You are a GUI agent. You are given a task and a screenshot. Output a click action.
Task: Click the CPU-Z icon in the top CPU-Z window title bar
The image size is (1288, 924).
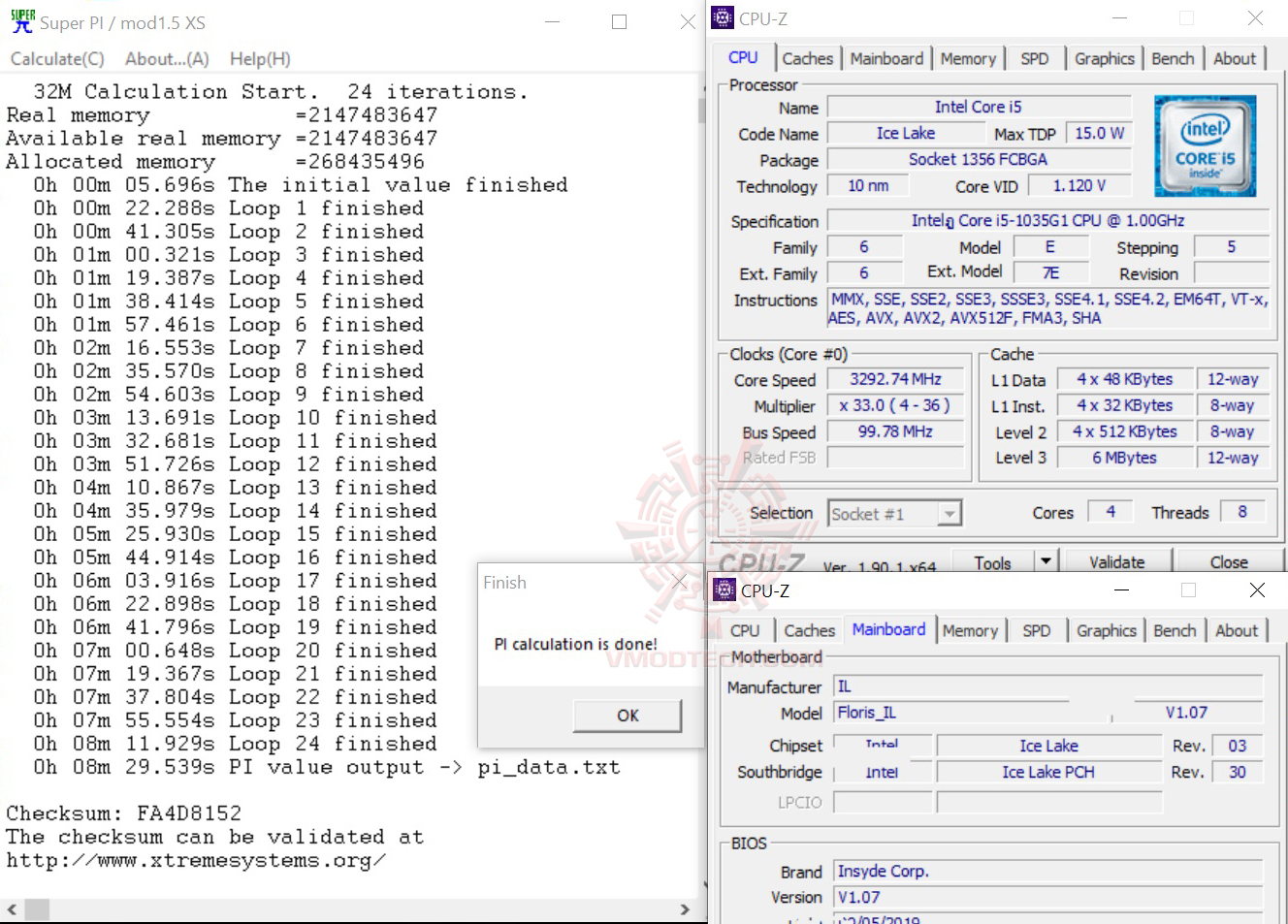723,18
